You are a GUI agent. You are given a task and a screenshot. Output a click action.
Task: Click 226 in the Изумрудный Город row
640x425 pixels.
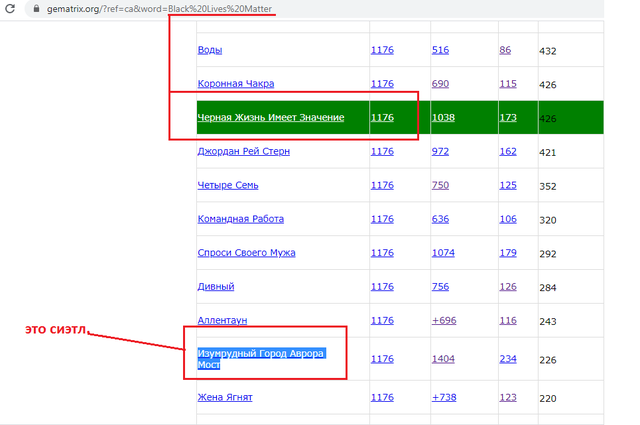(x=547, y=360)
